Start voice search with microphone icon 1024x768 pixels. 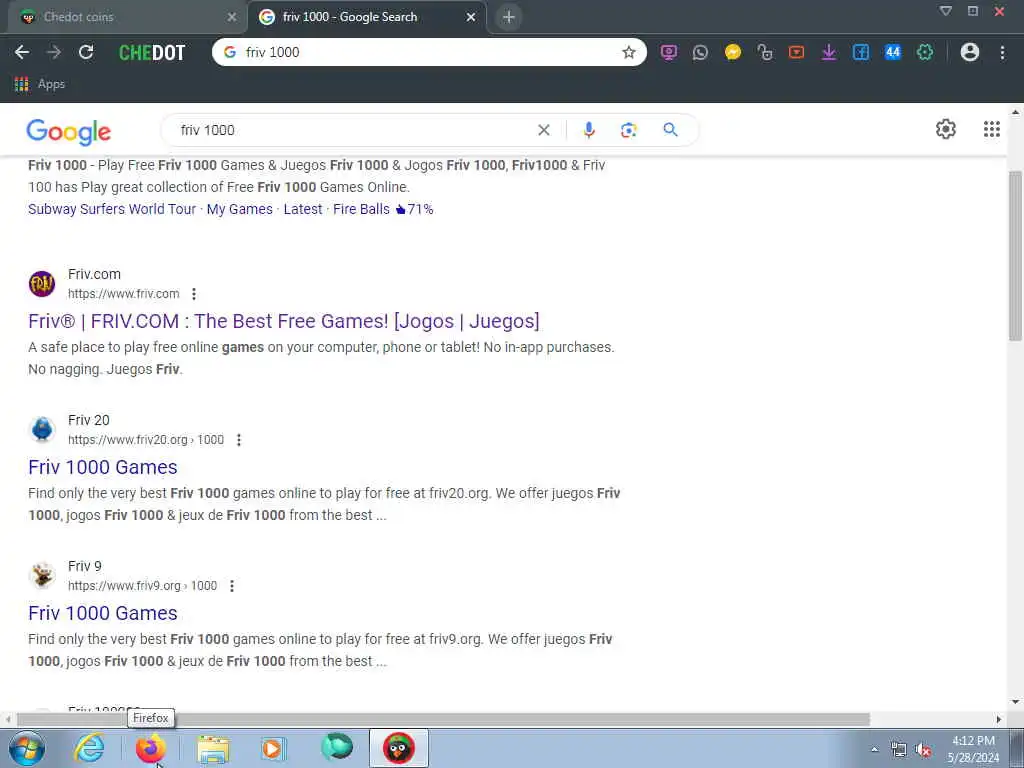coord(588,130)
